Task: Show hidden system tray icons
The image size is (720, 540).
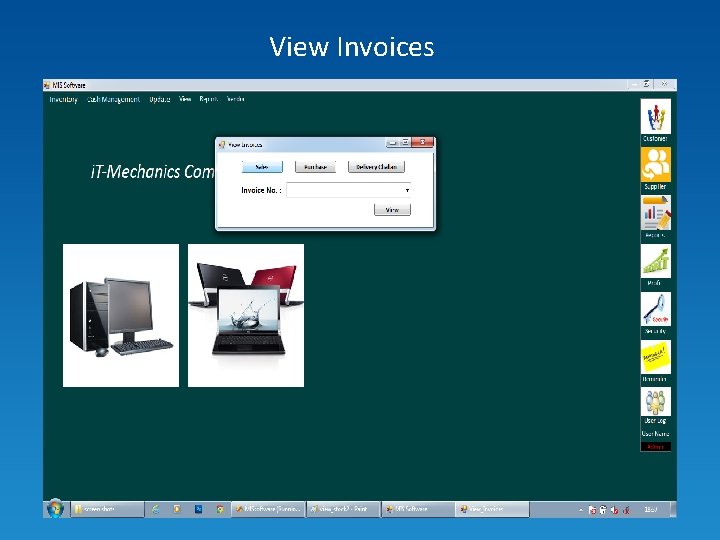Action: click(580, 510)
